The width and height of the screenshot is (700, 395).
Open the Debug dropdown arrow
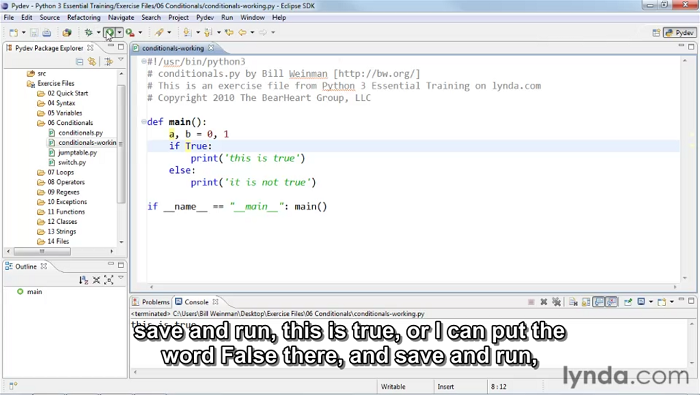coord(98,33)
